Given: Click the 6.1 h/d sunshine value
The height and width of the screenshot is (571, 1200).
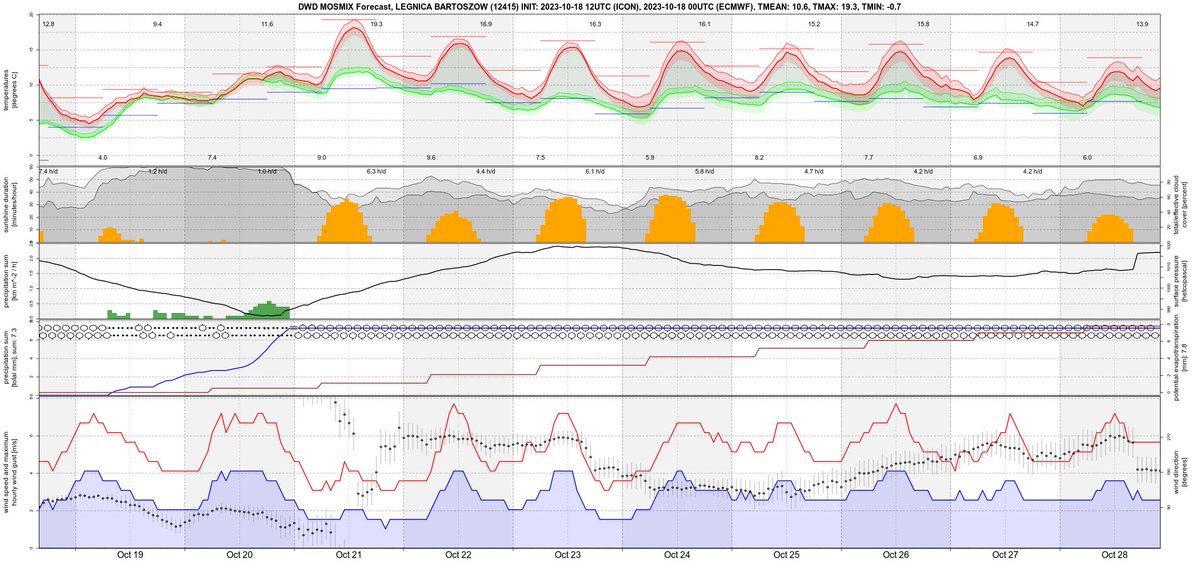Looking at the screenshot, I should click(x=595, y=172).
